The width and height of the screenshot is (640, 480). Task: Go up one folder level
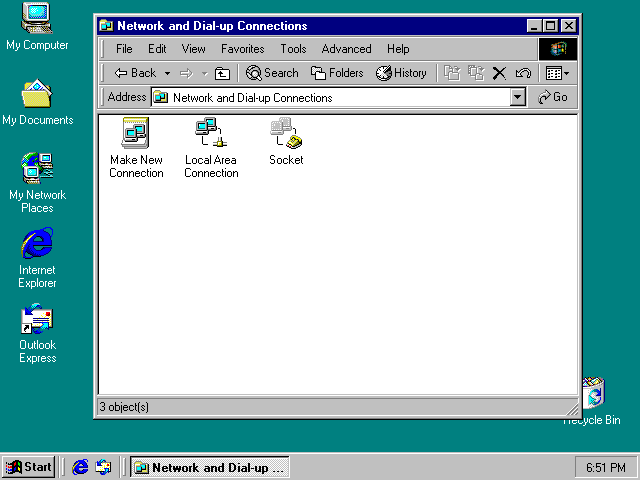222,74
